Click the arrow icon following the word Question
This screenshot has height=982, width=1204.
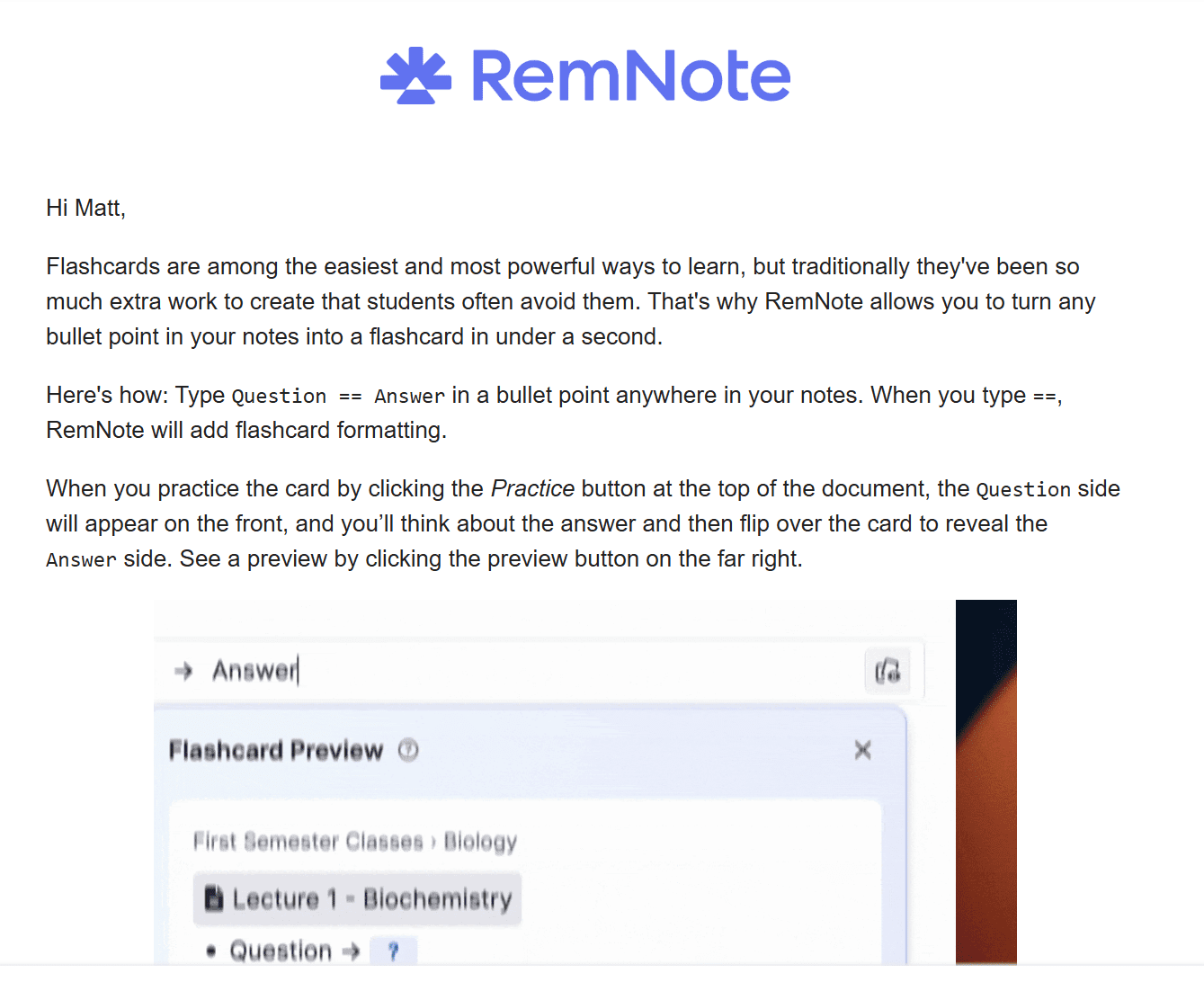[x=350, y=951]
